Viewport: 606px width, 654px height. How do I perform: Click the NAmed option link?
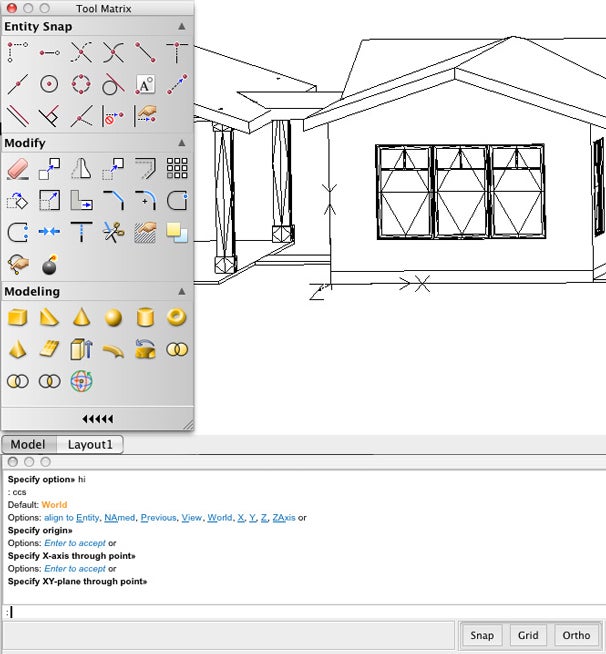119,518
